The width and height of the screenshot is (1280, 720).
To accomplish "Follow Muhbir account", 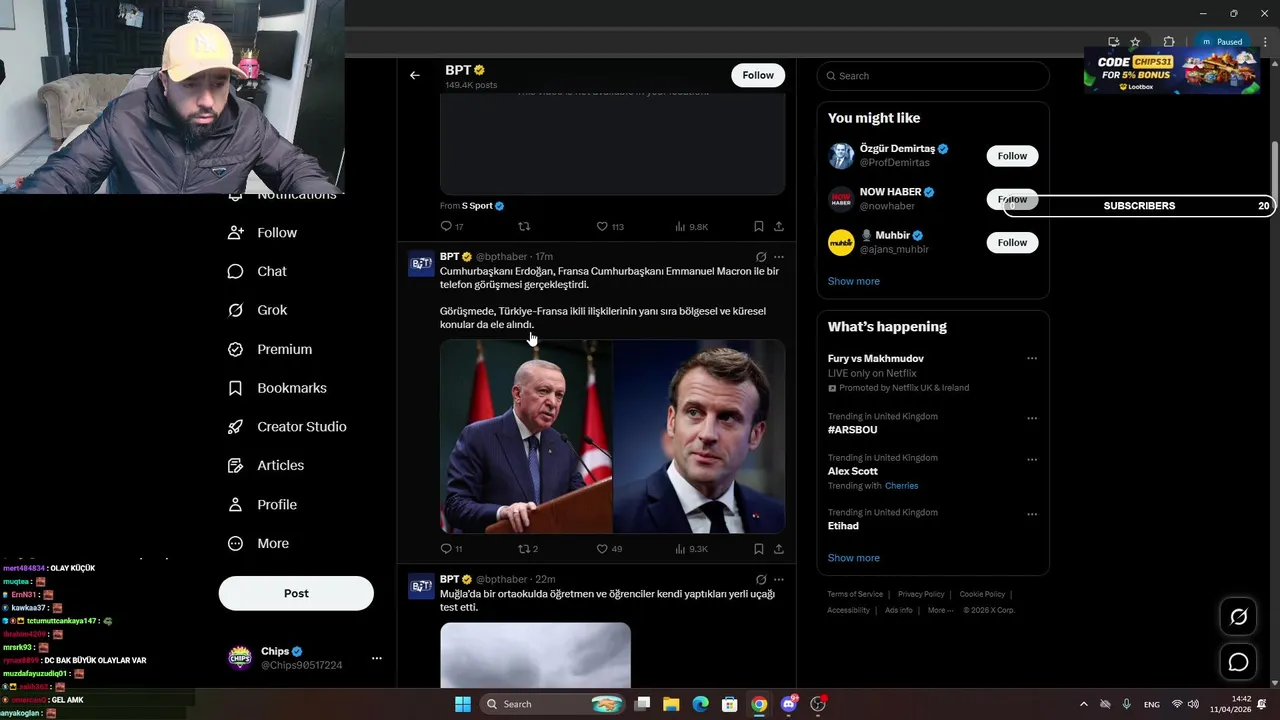I will point(1012,243).
